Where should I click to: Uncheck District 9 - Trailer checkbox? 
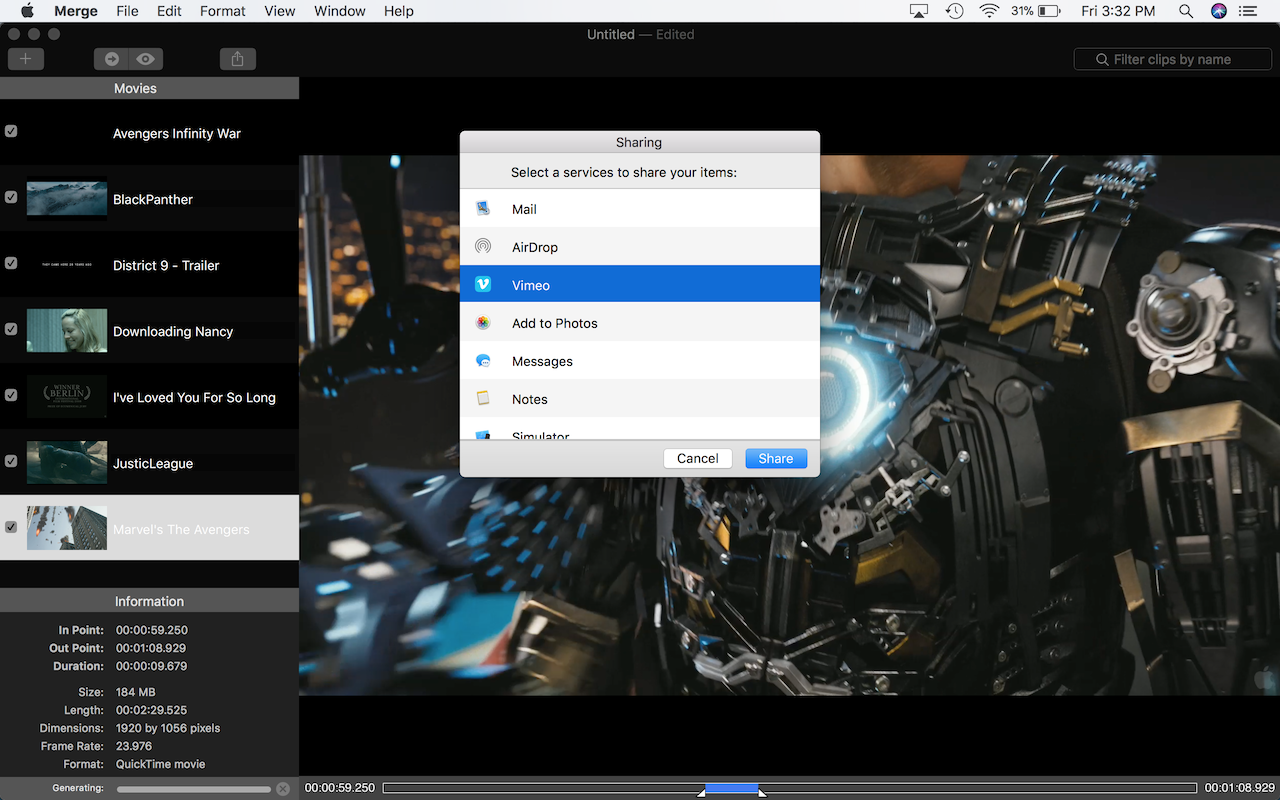11,263
